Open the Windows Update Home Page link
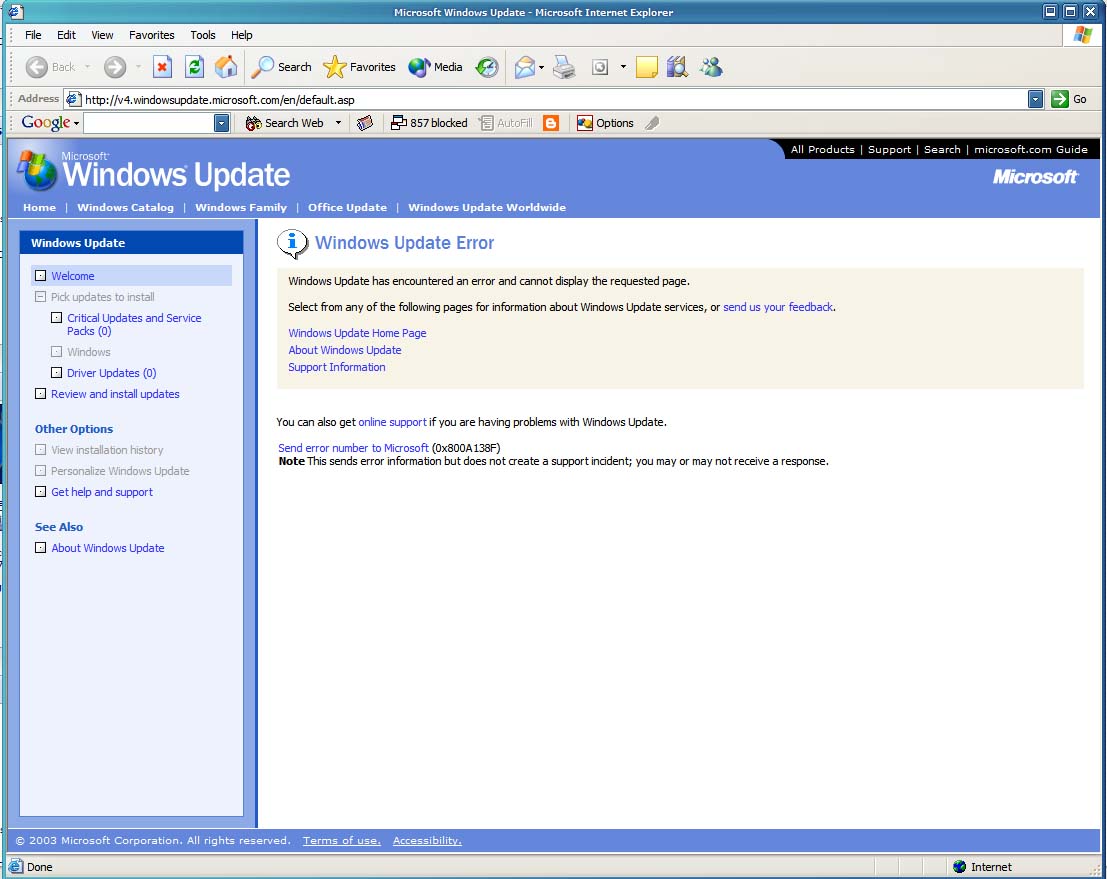This screenshot has height=879, width=1107. (x=357, y=332)
